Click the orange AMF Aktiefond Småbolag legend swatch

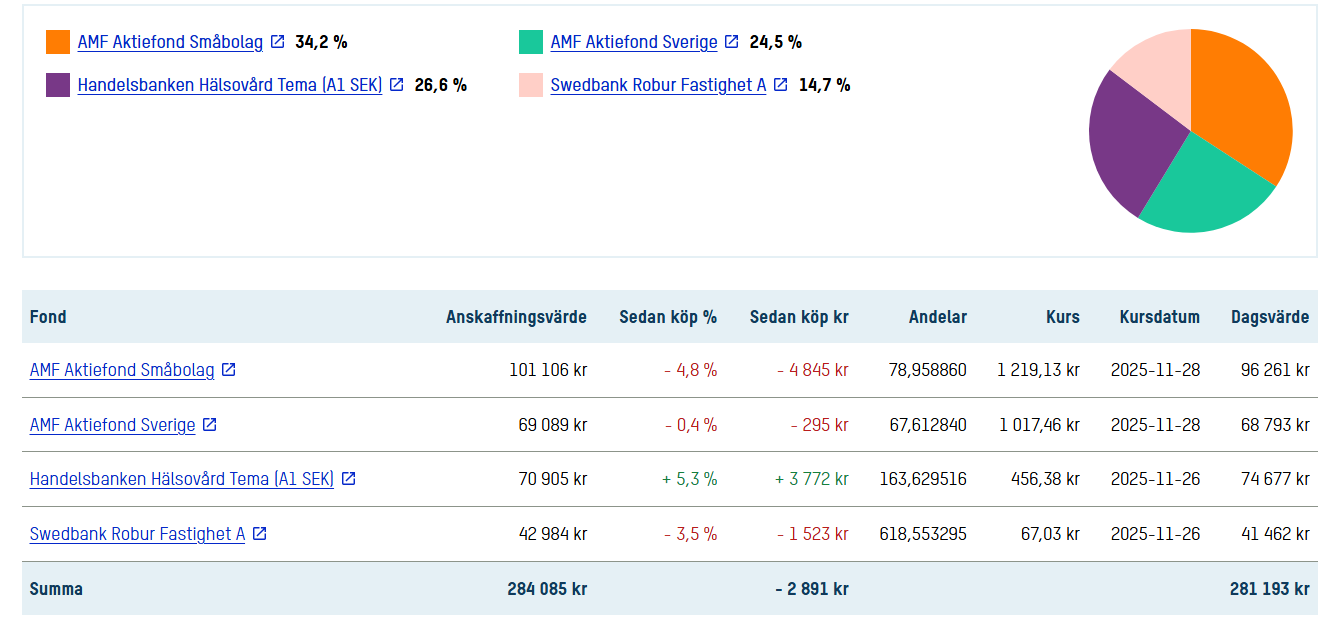[x=58, y=42]
